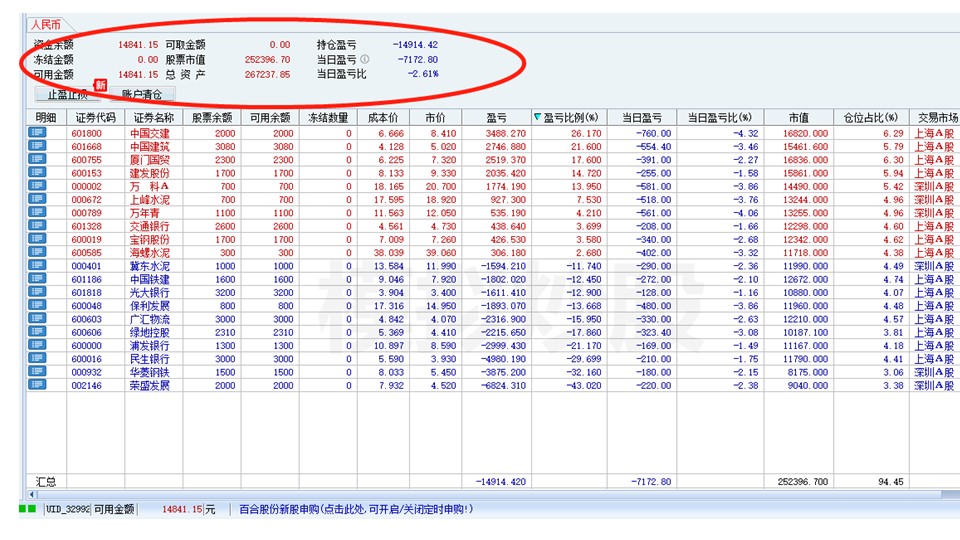This screenshot has height=540, width=960.
Task: Click green connection status indicator
Action: point(27,509)
